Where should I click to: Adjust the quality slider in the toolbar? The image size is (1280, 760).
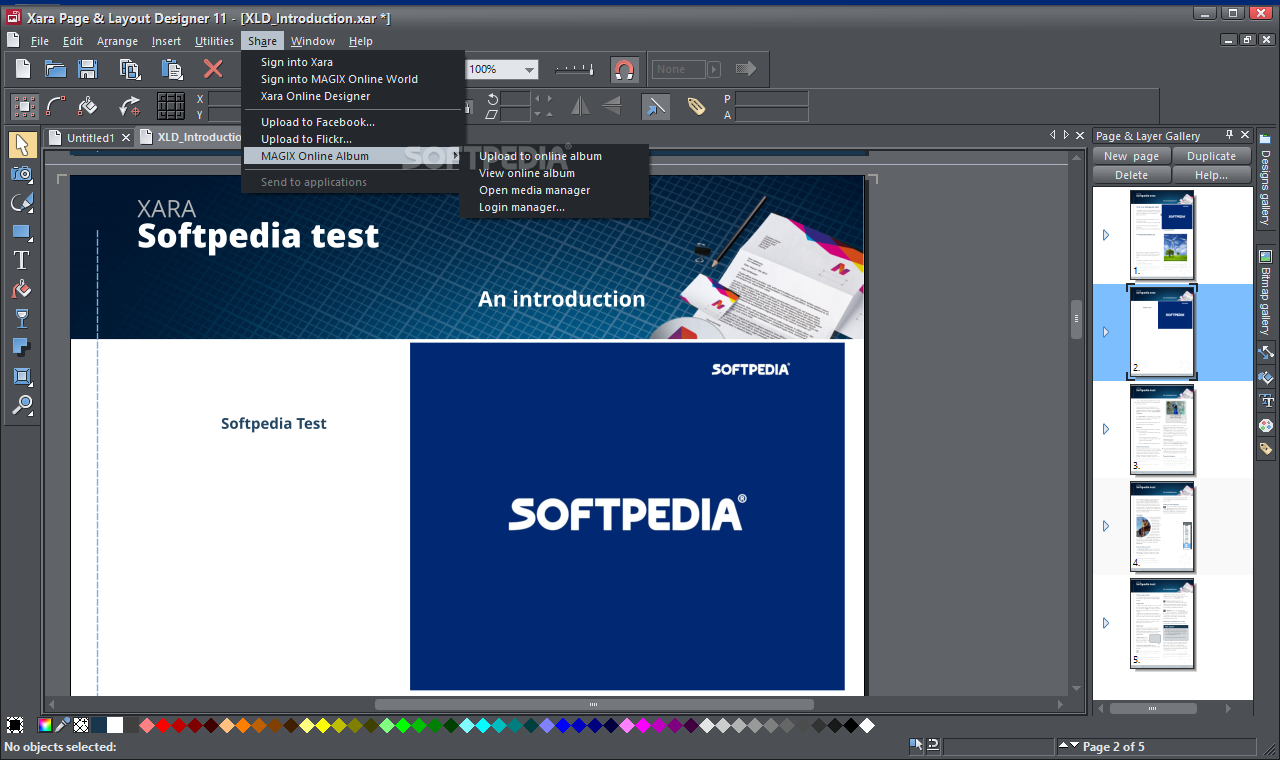(575, 70)
